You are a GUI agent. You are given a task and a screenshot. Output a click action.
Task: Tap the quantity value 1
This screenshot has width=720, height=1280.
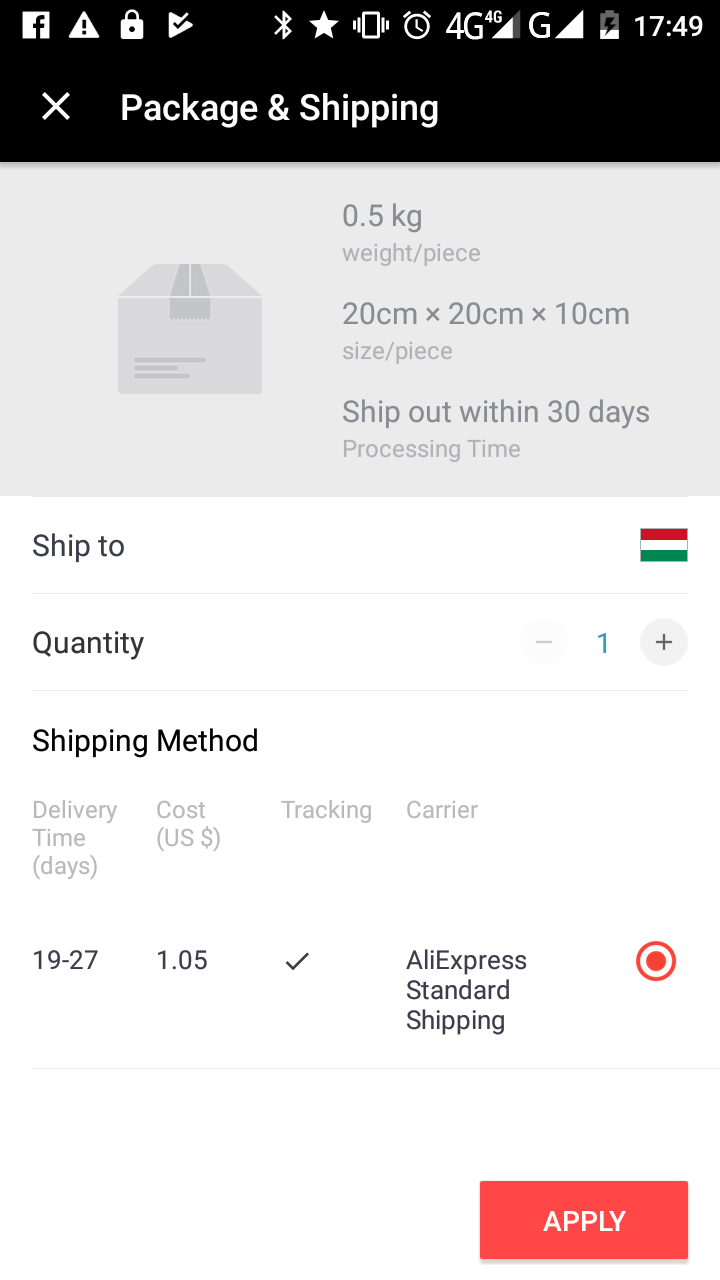tap(603, 643)
